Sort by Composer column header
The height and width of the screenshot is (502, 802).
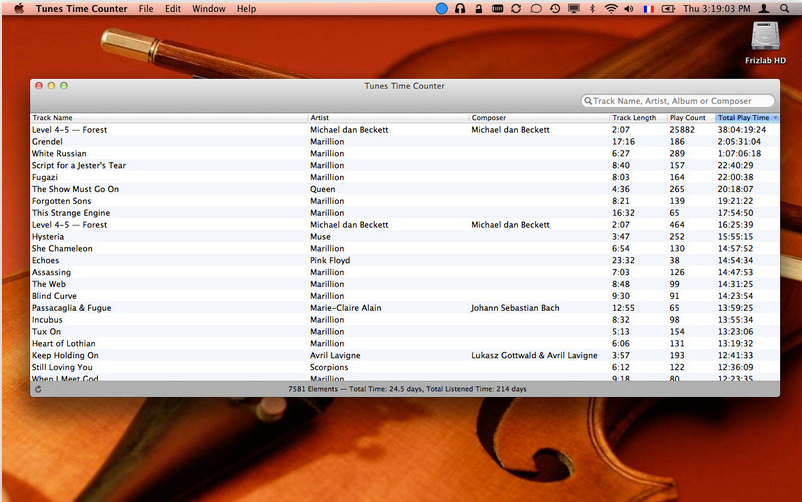[539, 118]
